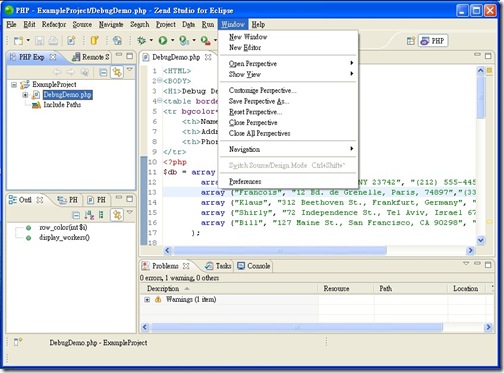Select row_color(int $i) in Outline
This screenshot has width=504, height=373.
[63, 228]
